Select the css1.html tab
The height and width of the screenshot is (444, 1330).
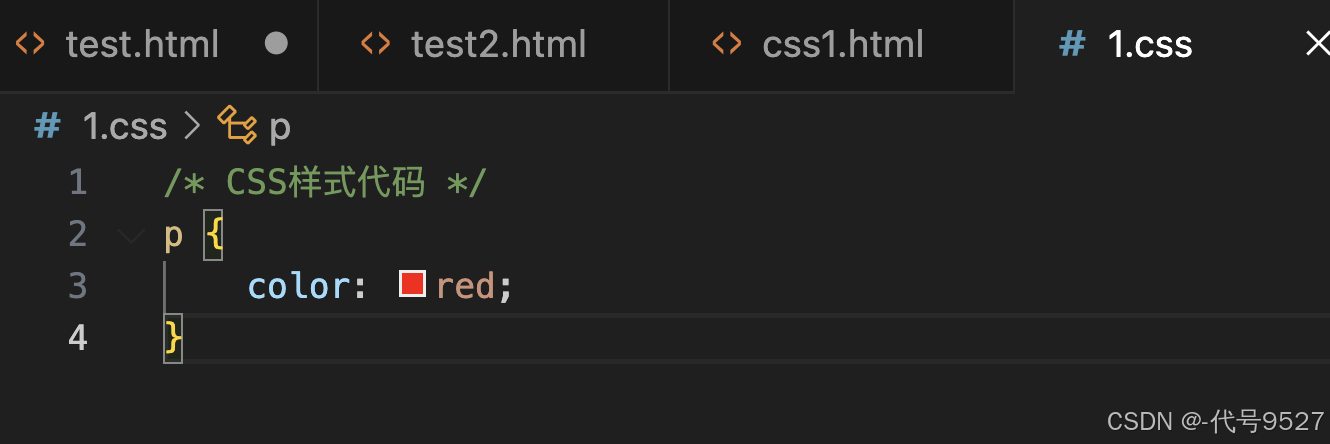pos(841,45)
